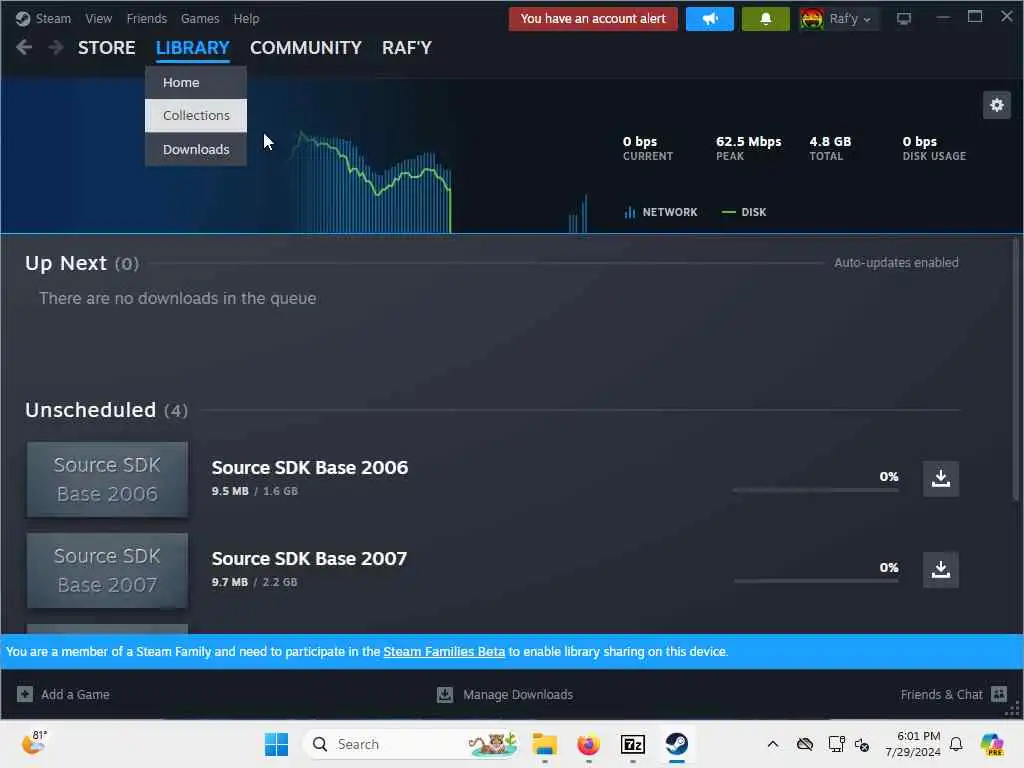The width and height of the screenshot is (1024, 768).
Task: Click the account alert red button
Action: pyautogui.click(x=593, y=19)
